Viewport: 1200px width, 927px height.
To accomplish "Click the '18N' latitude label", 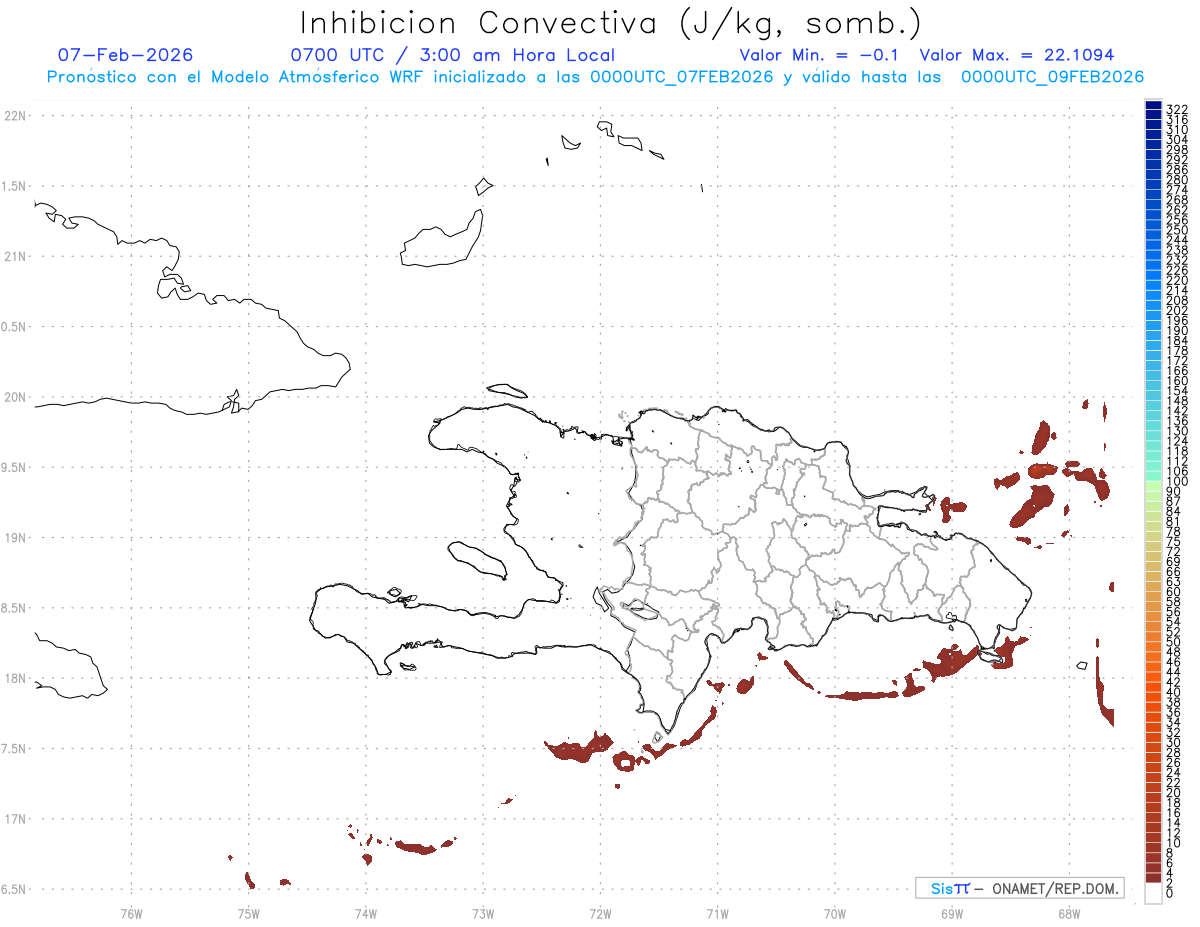I will [14, 679].
